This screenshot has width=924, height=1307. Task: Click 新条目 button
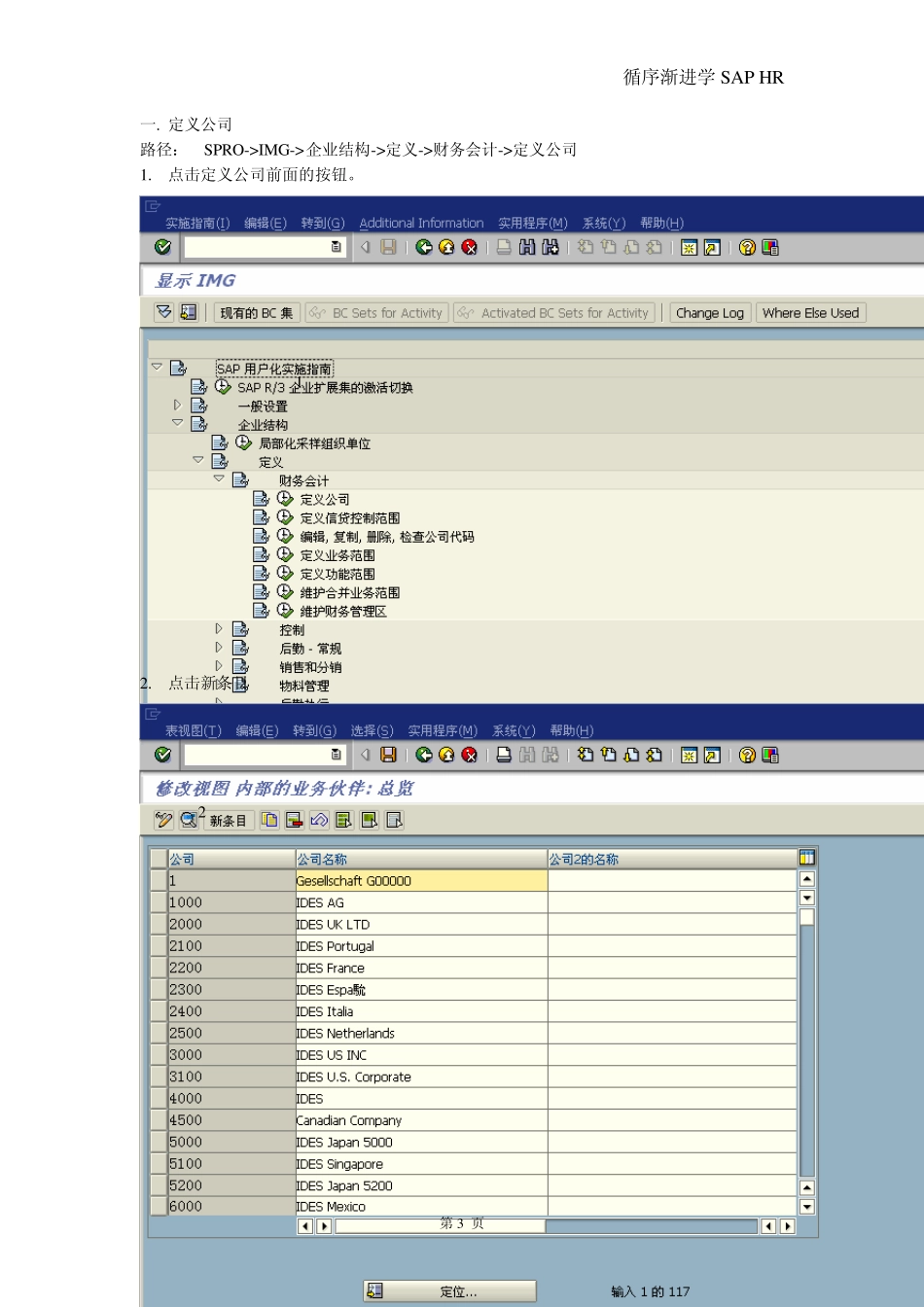click(229, 820)
